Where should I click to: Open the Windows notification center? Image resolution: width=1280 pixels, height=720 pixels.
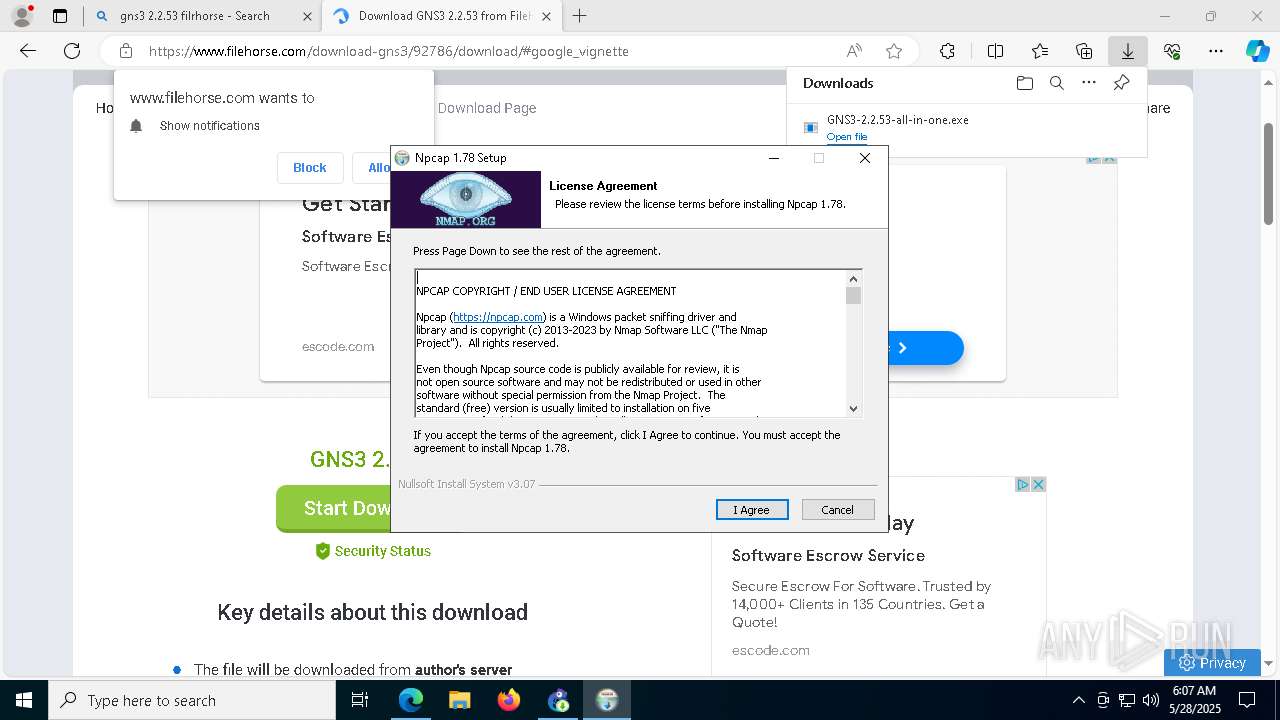1247,700
